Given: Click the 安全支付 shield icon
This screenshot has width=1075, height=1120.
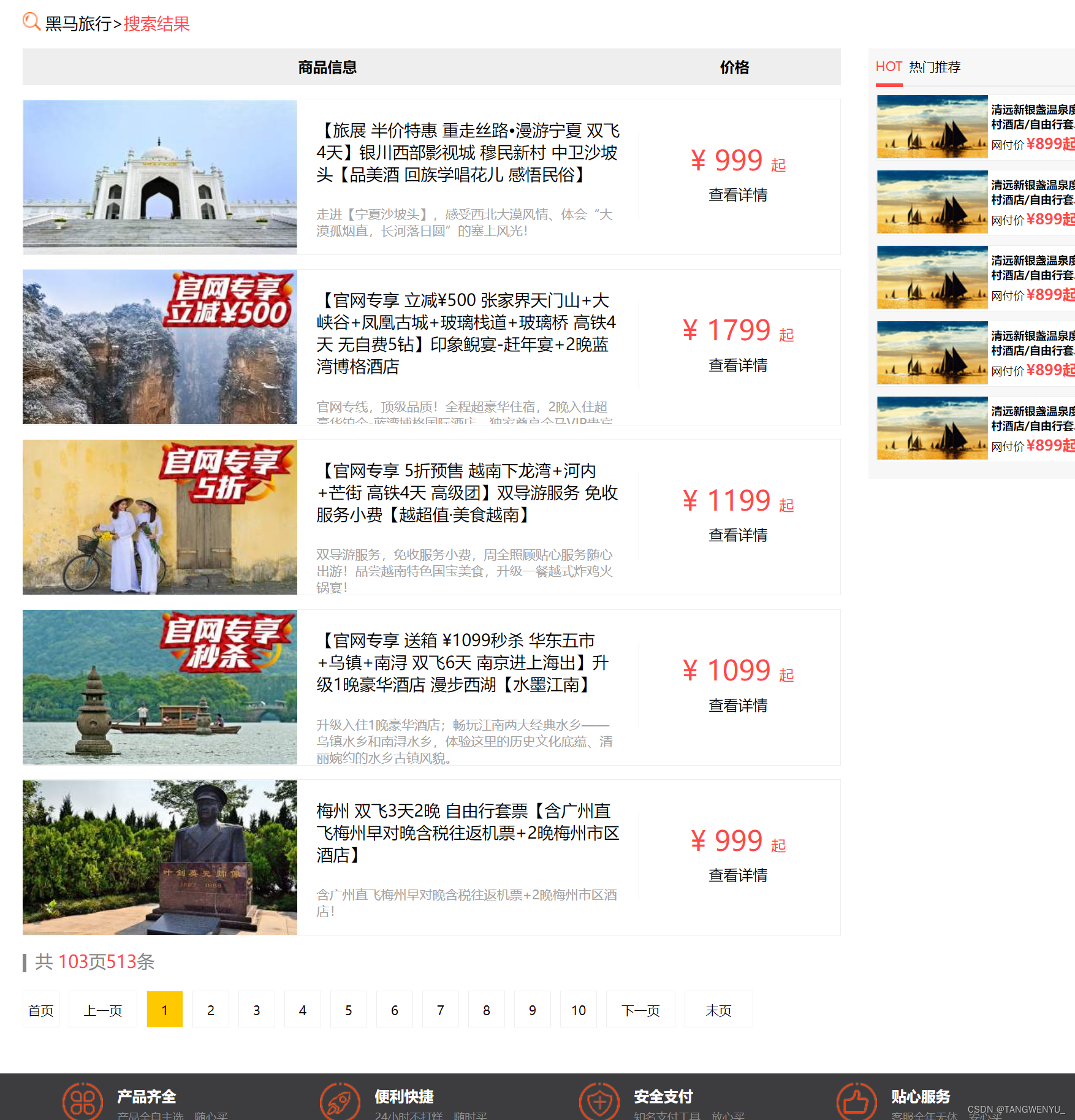Looking at the screenshot, I should pyautogui.click(x=599, y=1102).
